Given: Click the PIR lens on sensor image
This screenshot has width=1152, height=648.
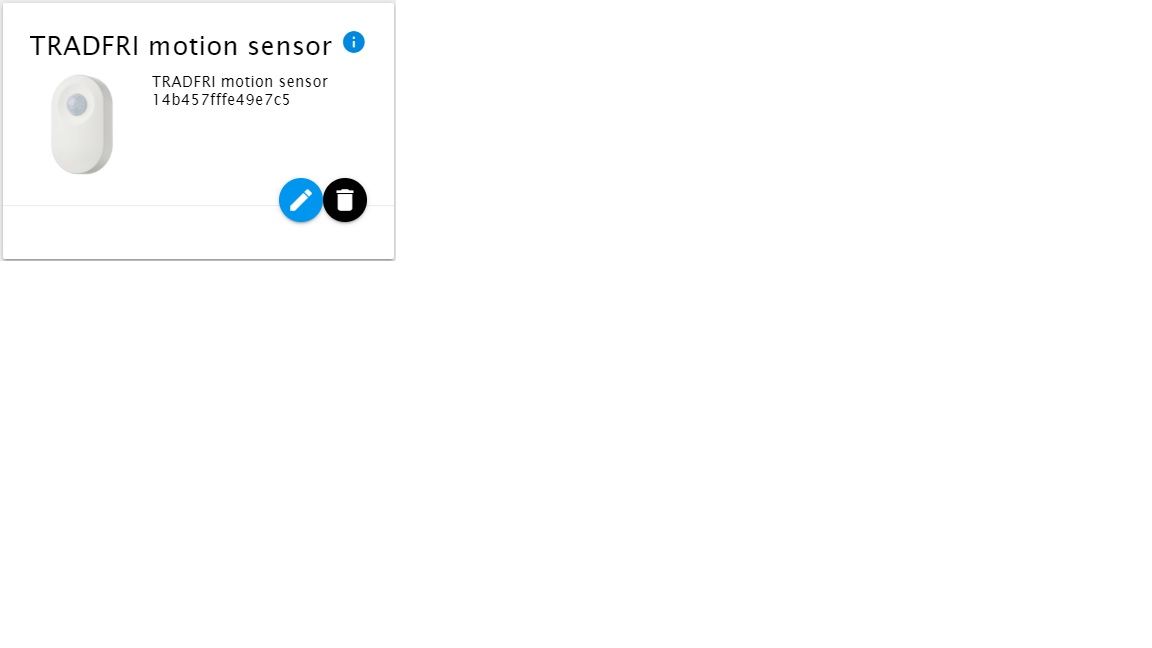Looking at the screenshot, I should (x=77, y=104).
